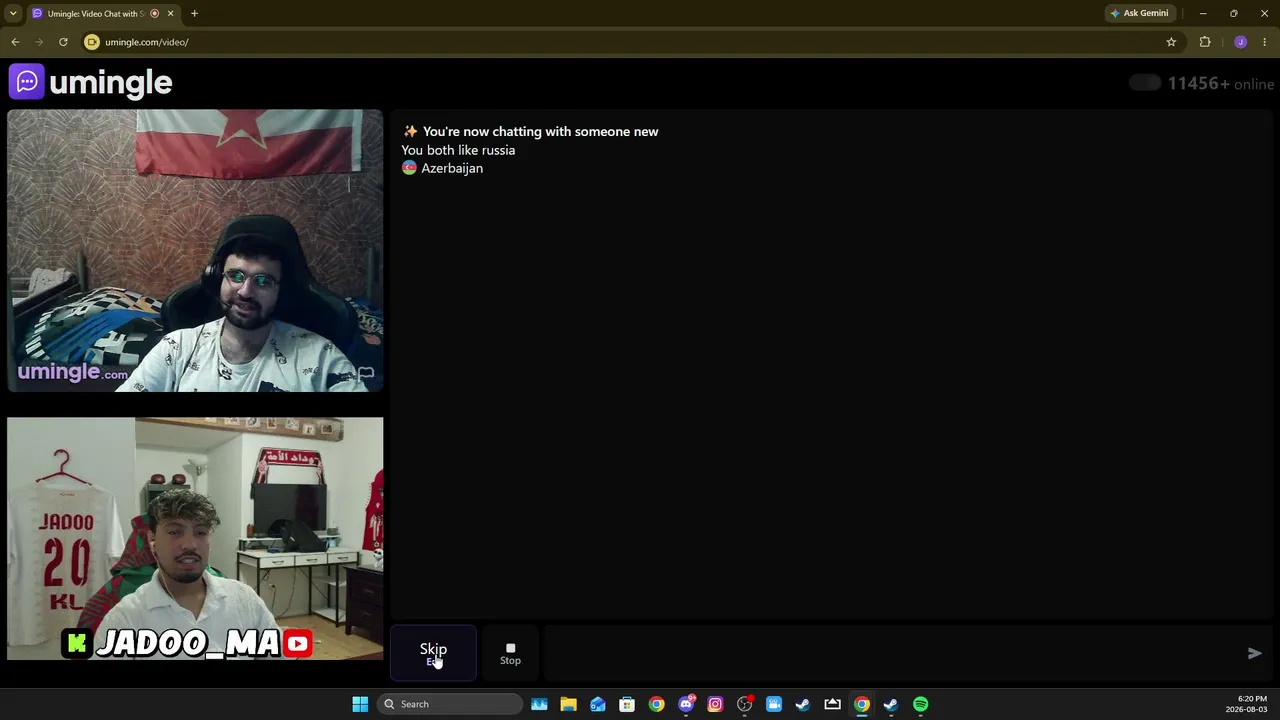
Task: Focus the chat message input box
Action: (893, 653)
